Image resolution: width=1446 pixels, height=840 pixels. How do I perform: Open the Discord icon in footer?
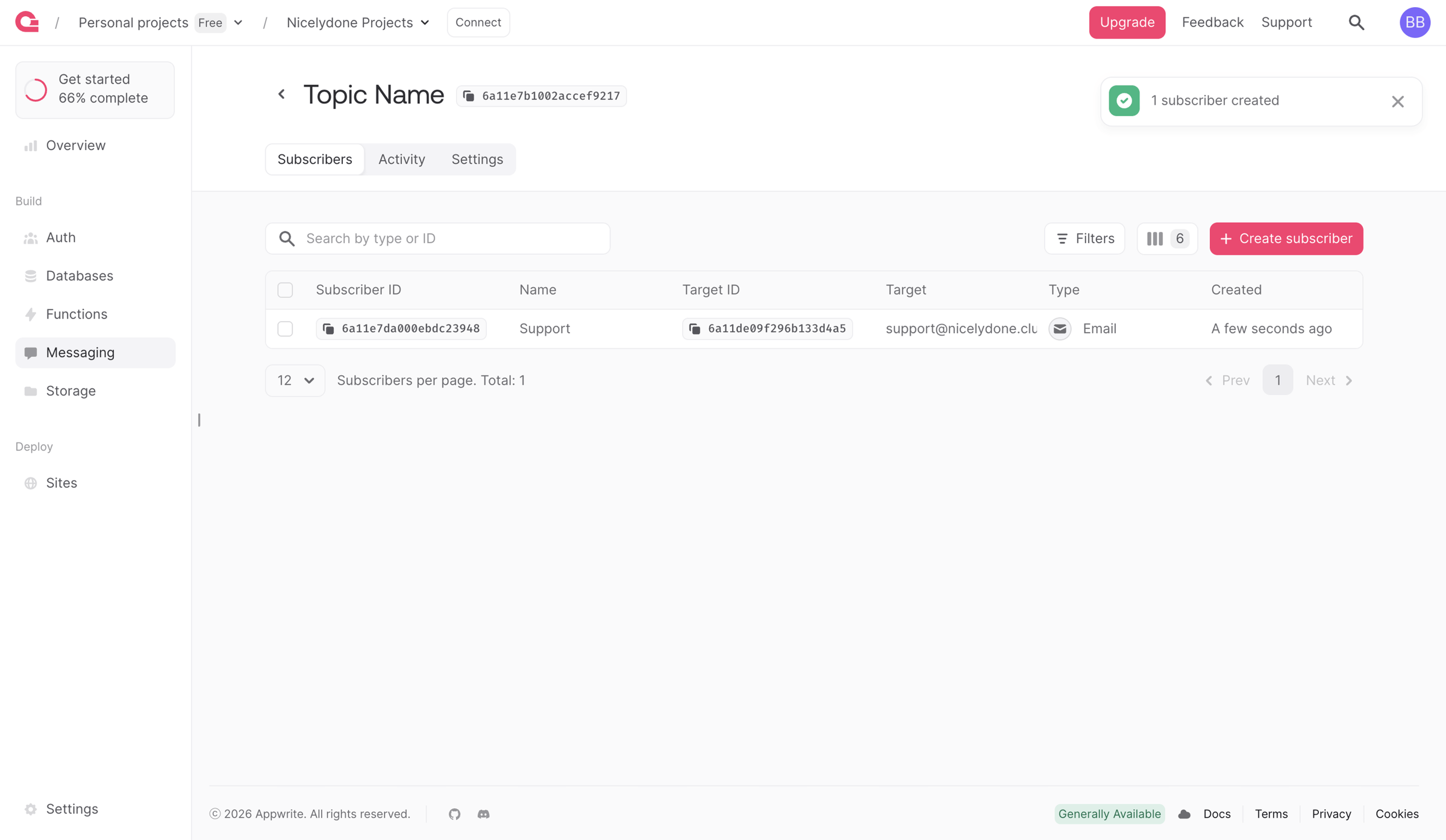pyautogui.click(x=483, y=814)
